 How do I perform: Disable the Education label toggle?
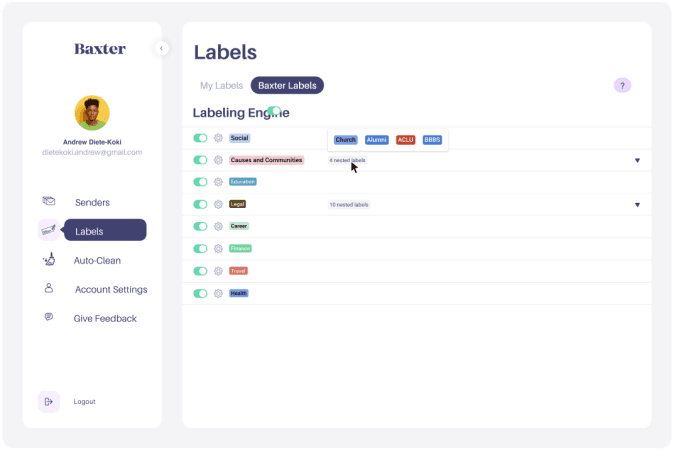(x=200, y=182)
